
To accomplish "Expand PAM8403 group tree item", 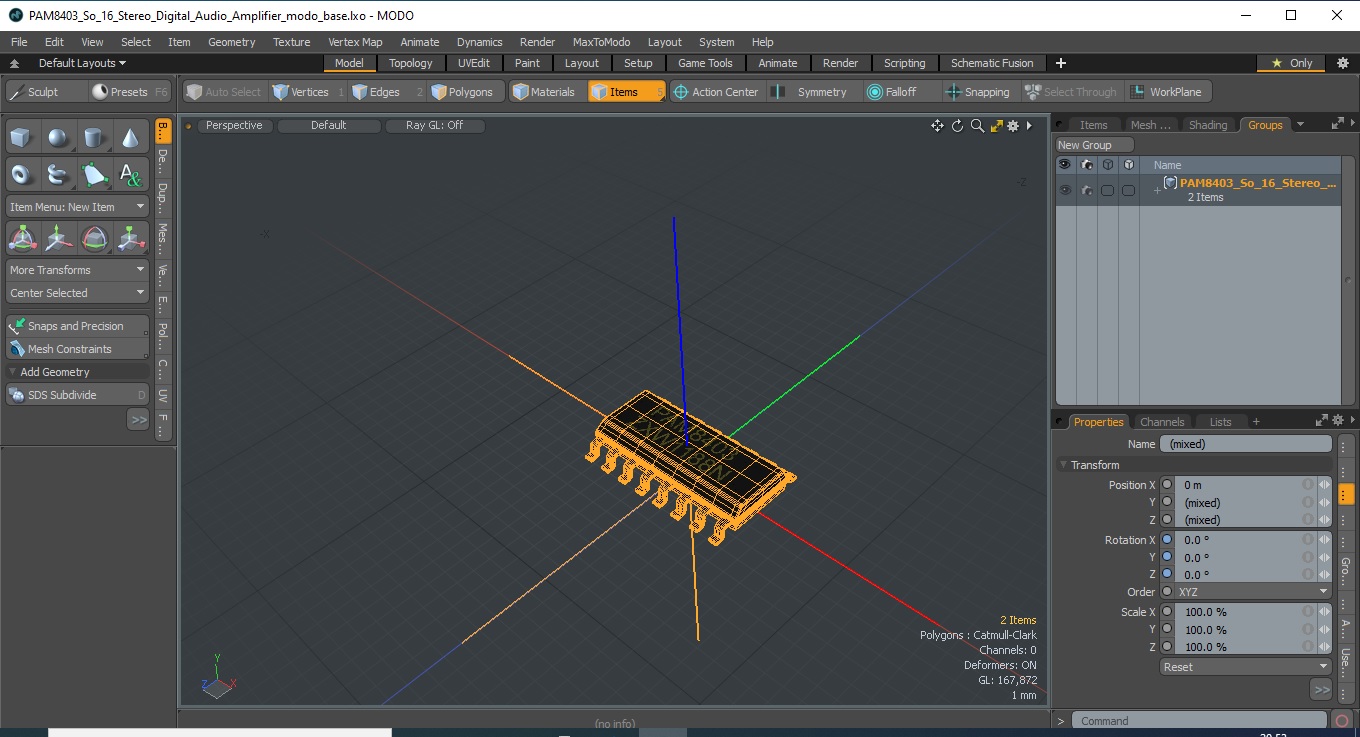I will pyautogui.click(x=1157, y=190).
